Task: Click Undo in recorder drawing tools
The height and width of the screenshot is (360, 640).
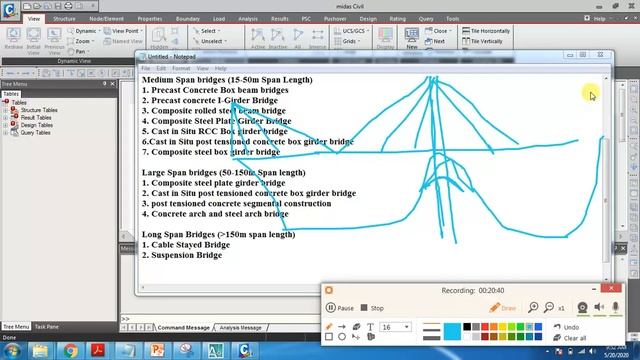Action: coord(567,327)
